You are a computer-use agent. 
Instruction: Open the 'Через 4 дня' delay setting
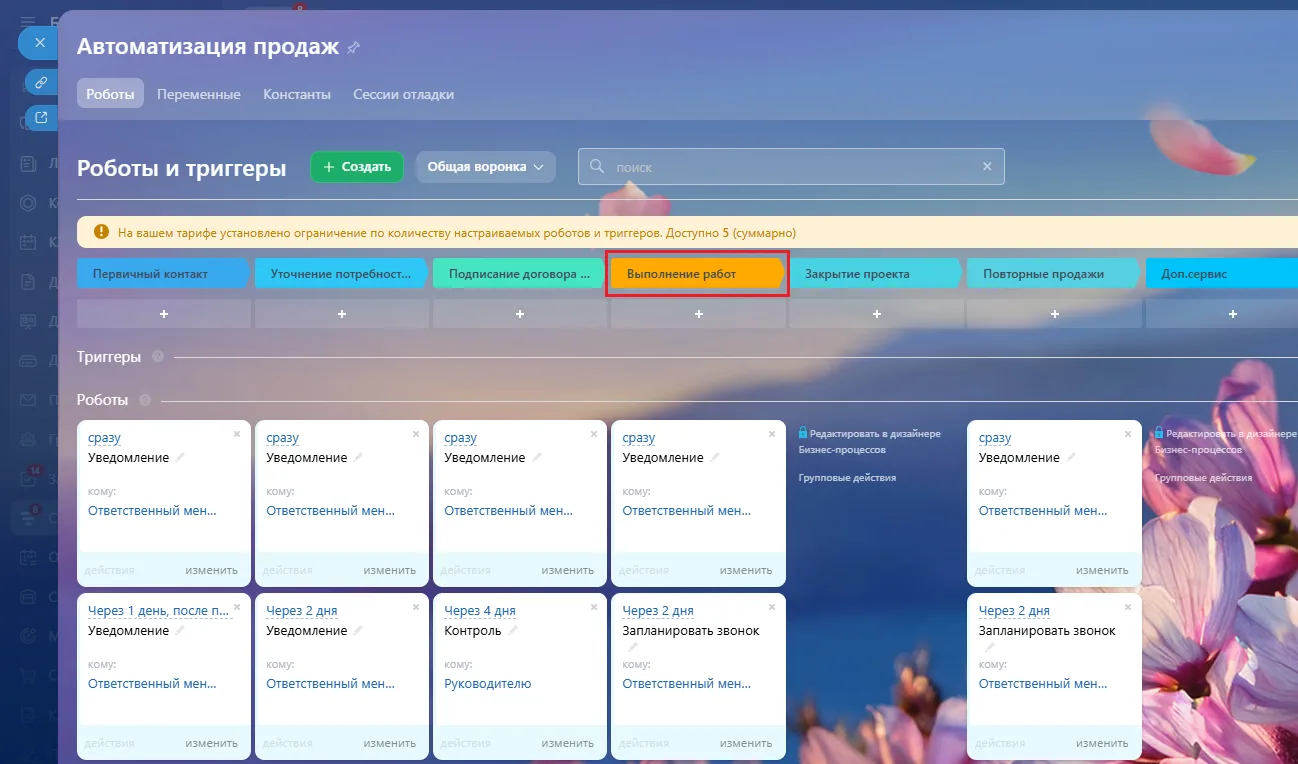480,611
